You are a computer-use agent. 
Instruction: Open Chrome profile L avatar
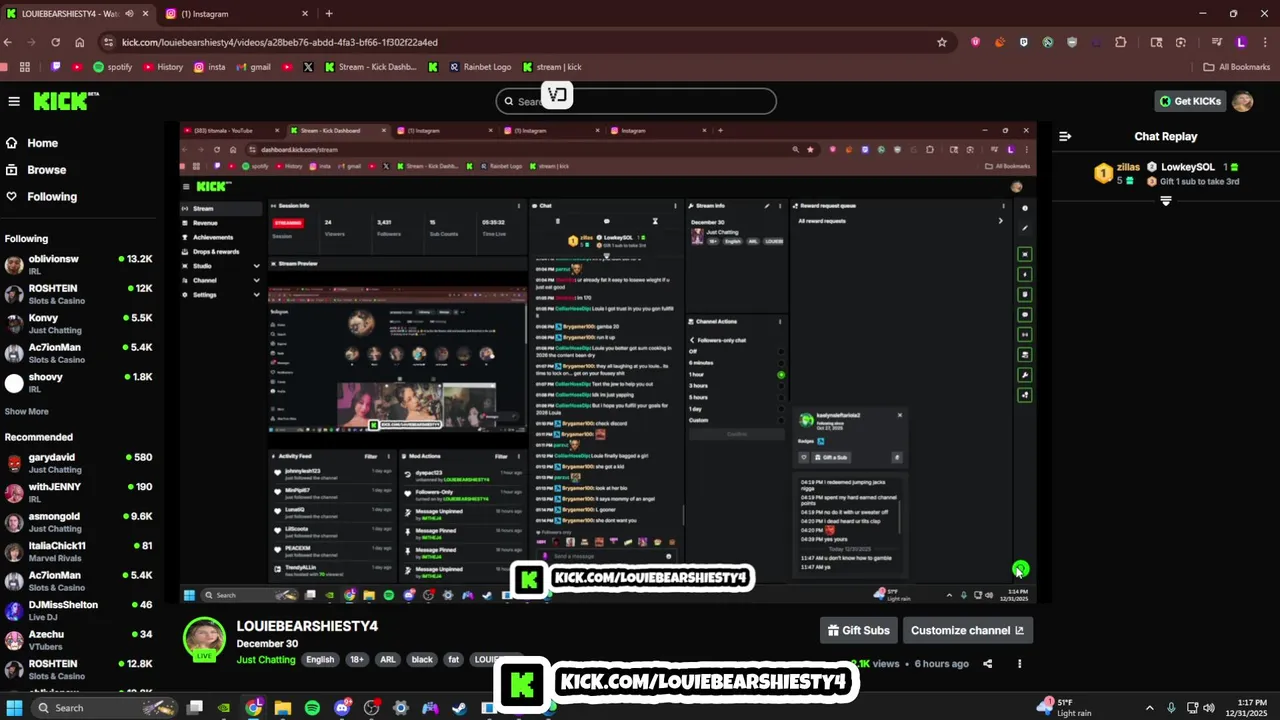pyautogui.click(x=1241, y=42)
